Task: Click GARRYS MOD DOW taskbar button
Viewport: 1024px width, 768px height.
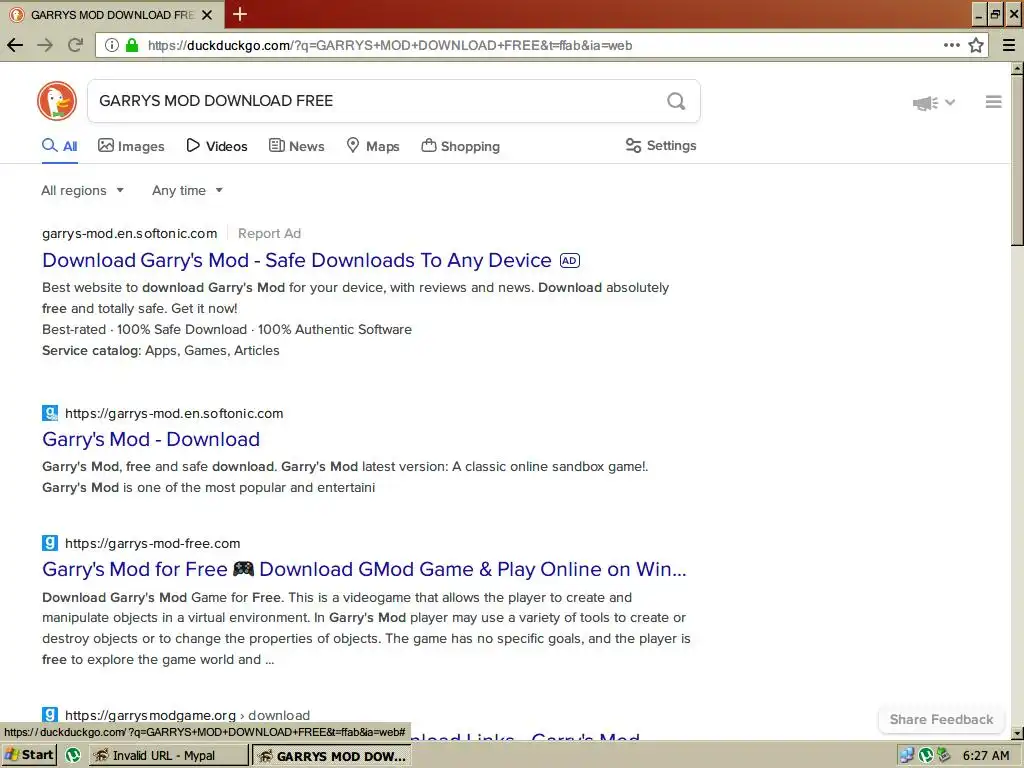Action: [x=331, y=756]
